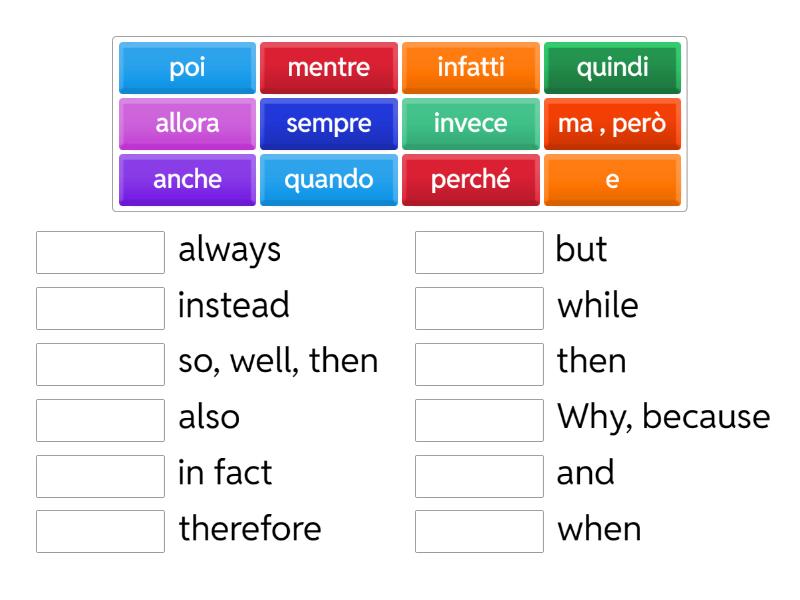Click the box next to "therefore"
The height and width of the screenshot is (600, 800).
tap(98, 530)
